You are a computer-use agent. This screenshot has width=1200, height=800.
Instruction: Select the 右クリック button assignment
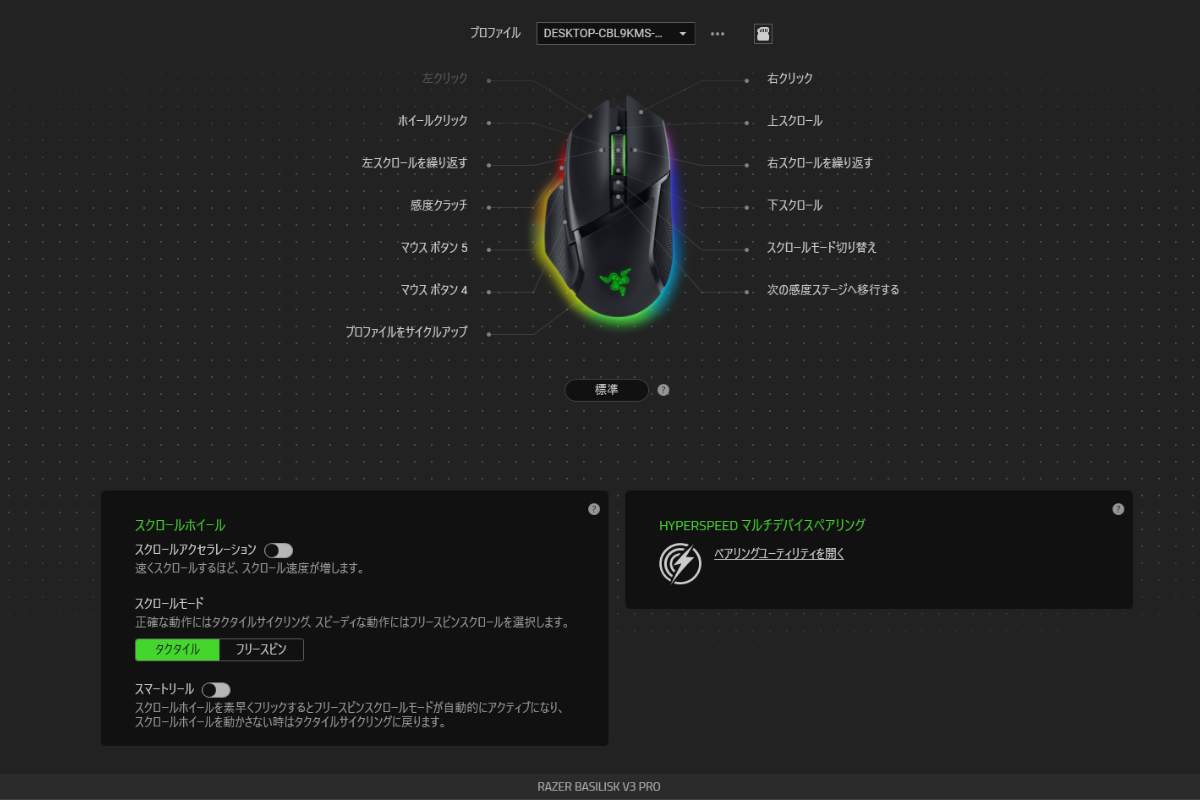pos(790,78)
